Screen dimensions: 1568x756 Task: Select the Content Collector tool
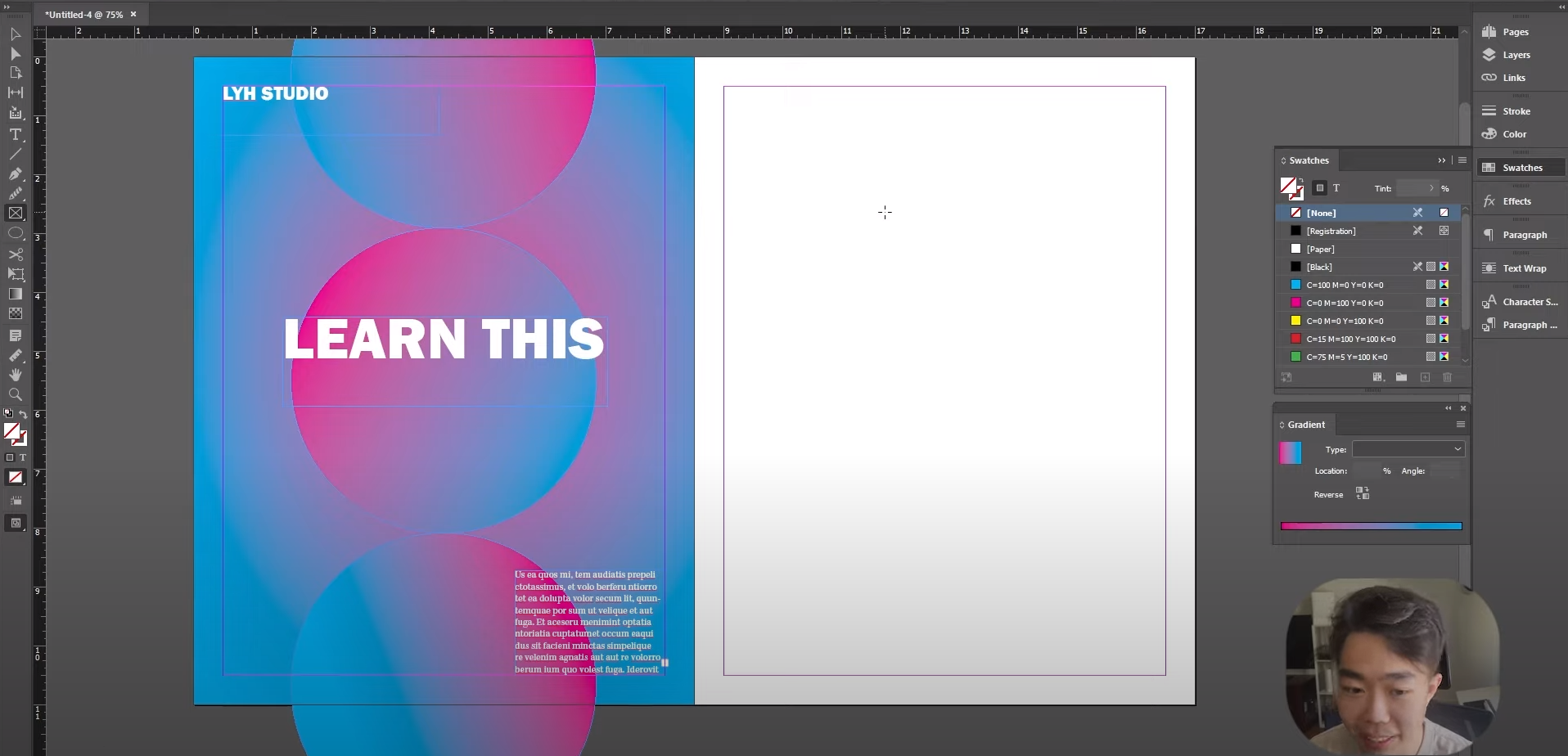[x=16, y=114]
